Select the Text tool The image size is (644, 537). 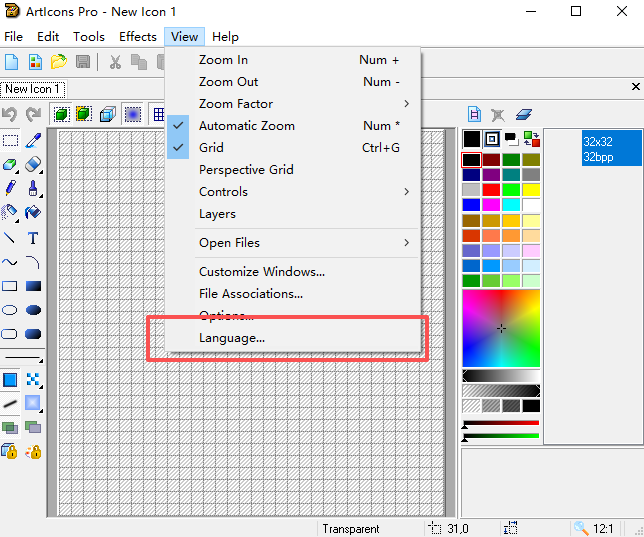tap(33, 238)
